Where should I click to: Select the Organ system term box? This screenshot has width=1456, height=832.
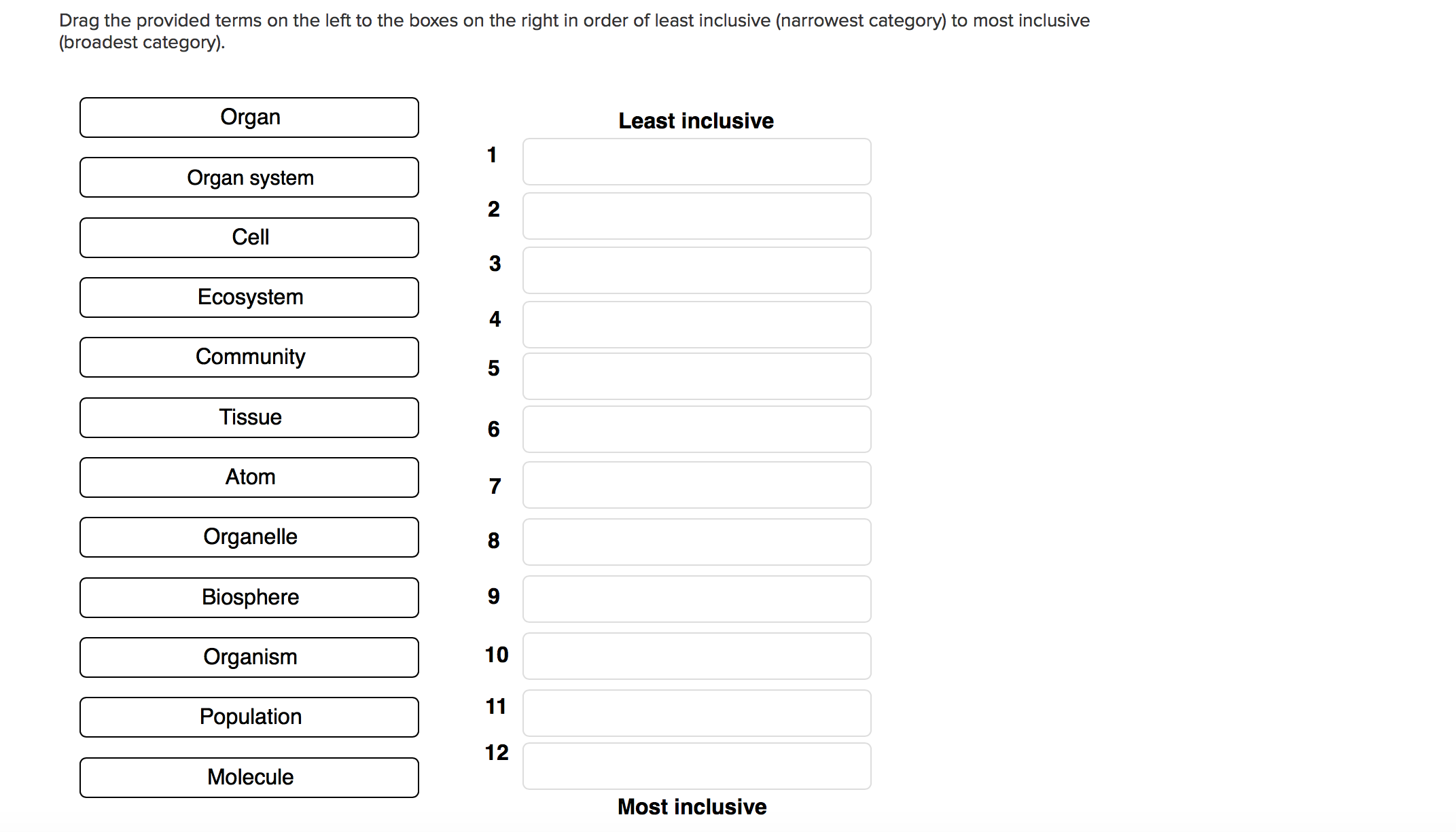point(249,177)
